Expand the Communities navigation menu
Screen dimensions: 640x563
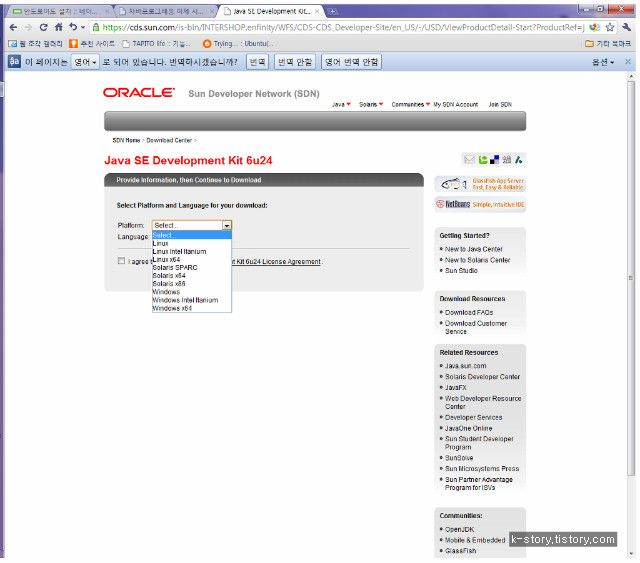point(411,105)
